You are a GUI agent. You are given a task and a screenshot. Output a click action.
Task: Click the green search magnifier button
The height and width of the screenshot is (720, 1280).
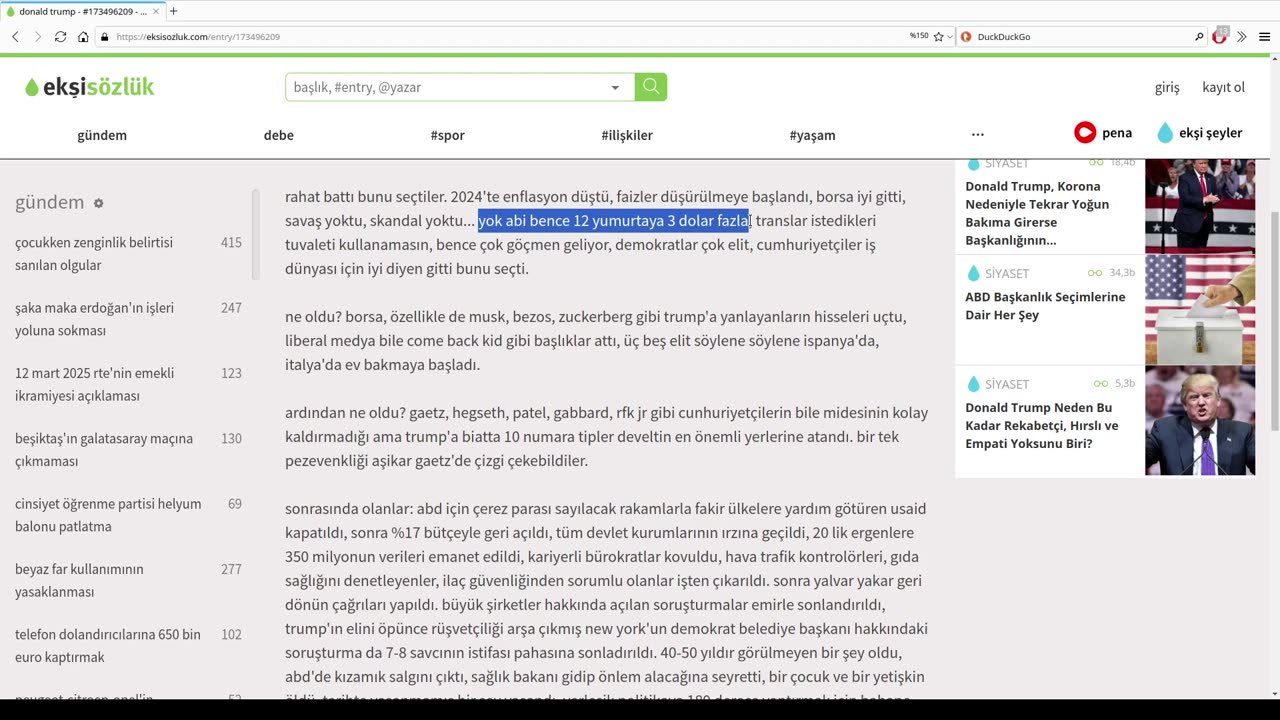[x=651, y=87]
